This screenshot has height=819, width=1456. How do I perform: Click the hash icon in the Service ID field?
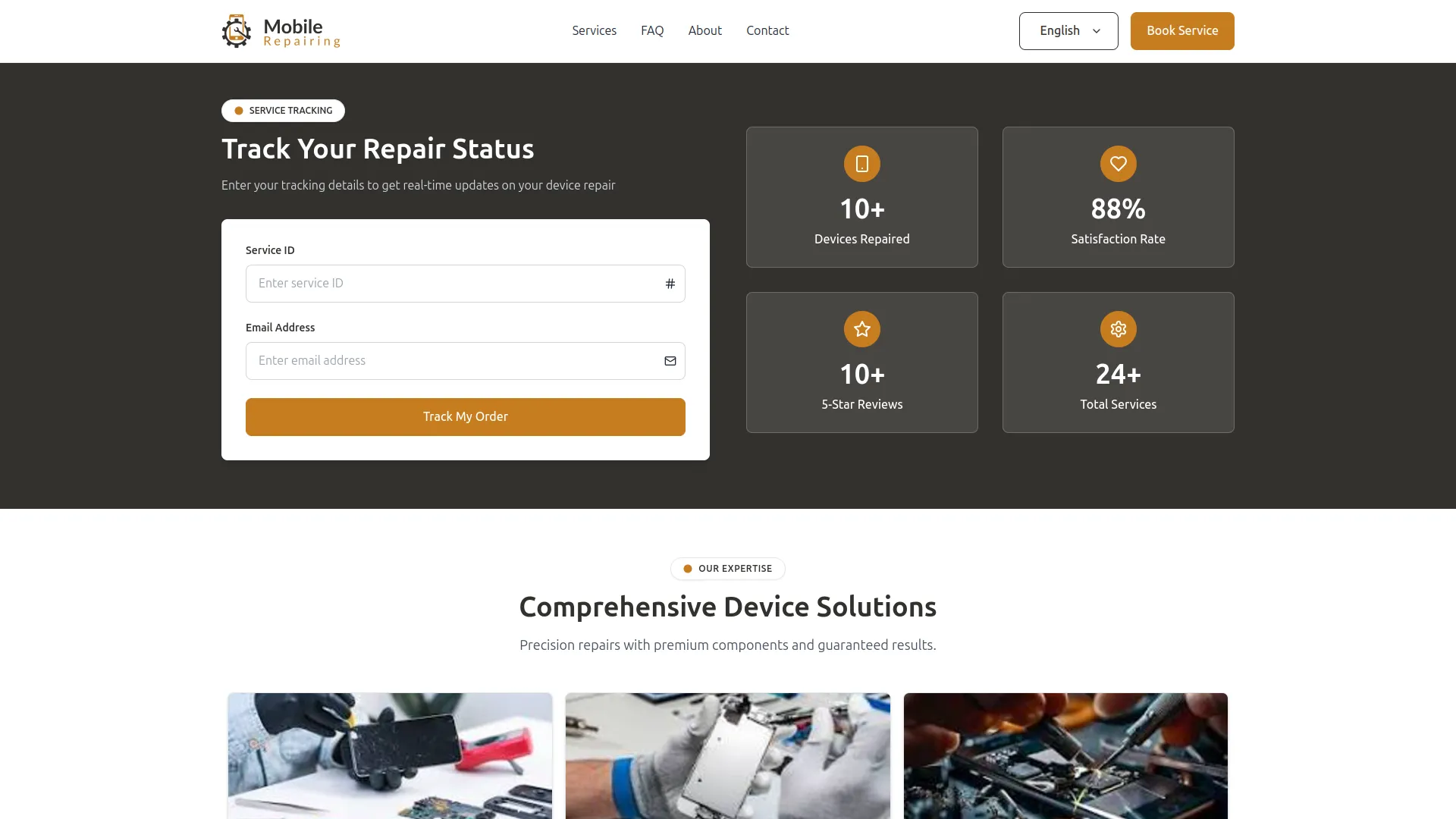click(670, 283)
